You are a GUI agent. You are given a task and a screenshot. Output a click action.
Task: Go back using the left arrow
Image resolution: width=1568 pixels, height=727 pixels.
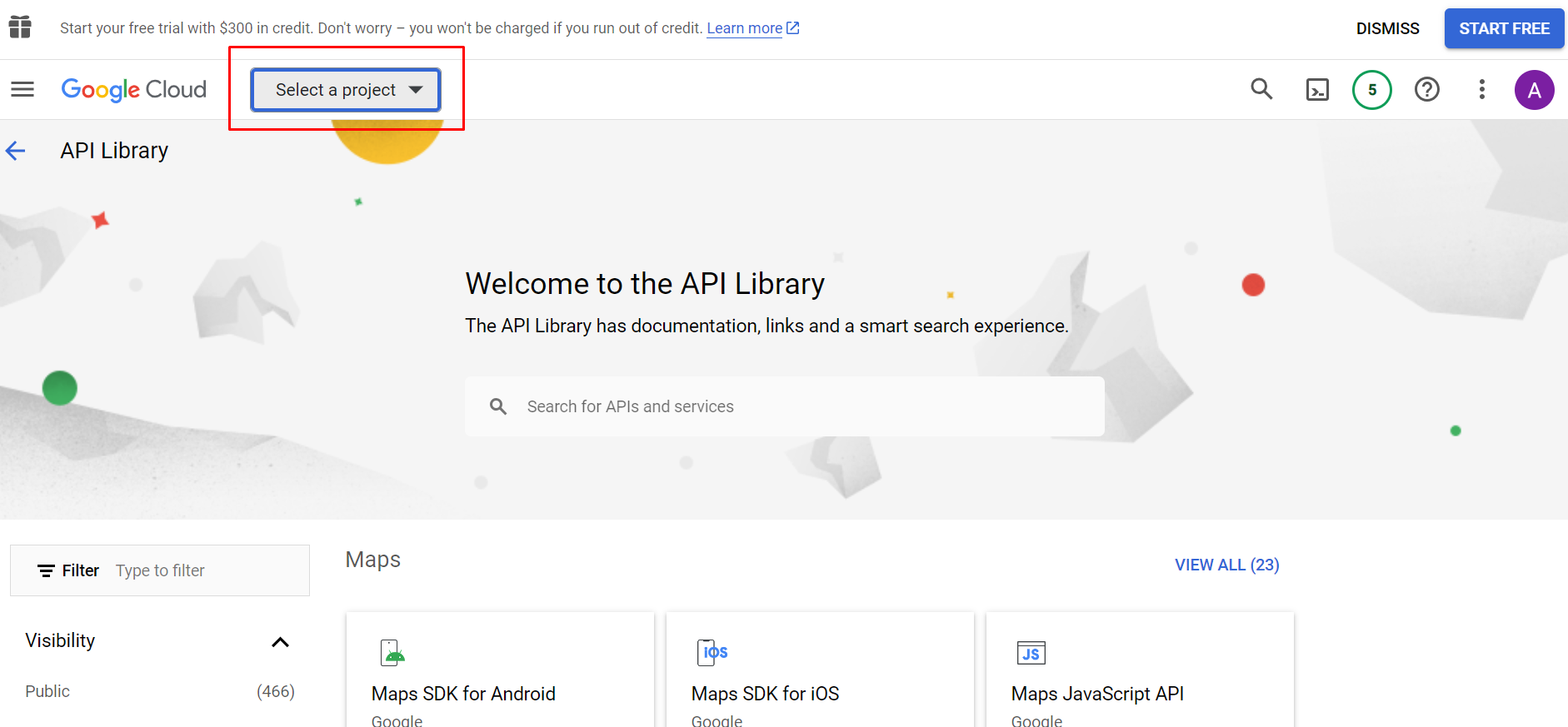16,151
